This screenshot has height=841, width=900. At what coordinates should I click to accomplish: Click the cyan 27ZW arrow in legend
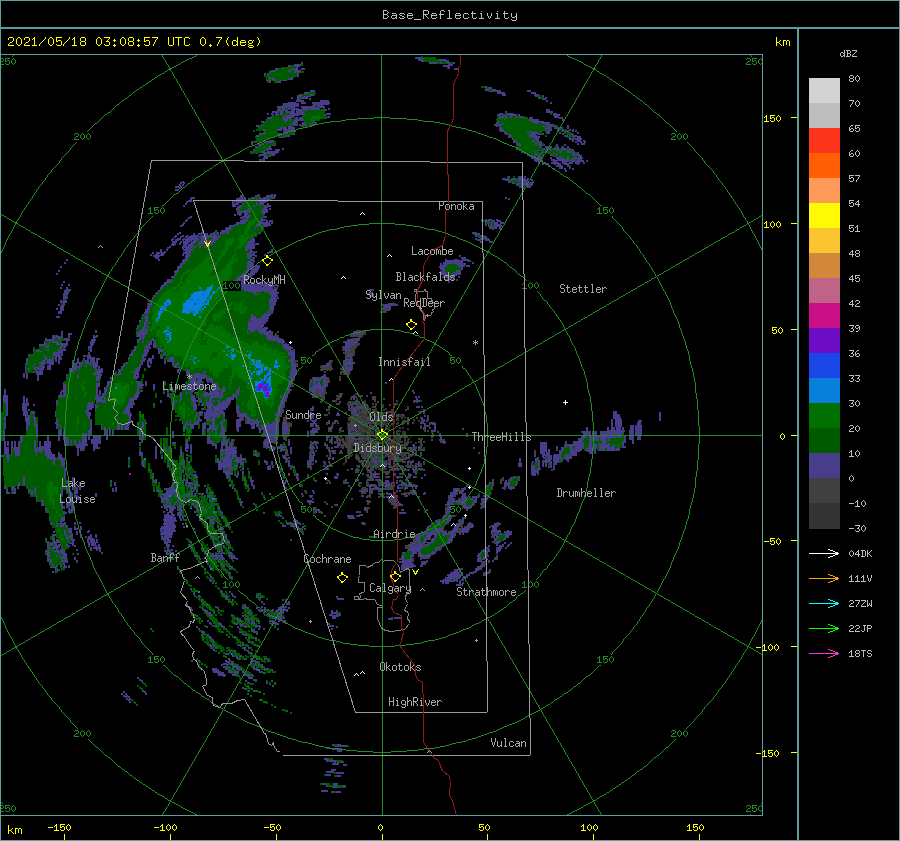click(x=824, y=603)
